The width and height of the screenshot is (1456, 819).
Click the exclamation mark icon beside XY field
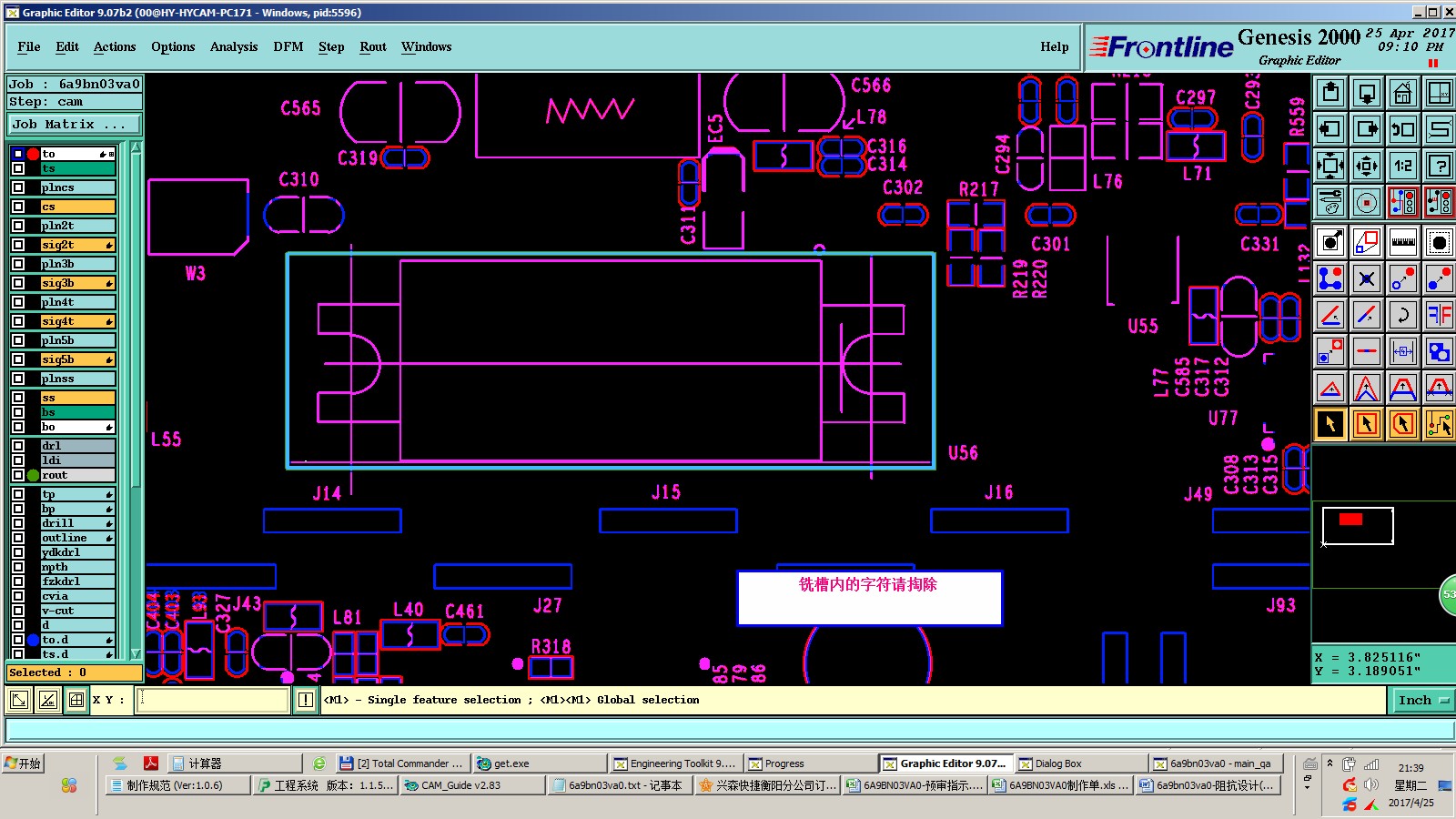(x=306, y=700)
